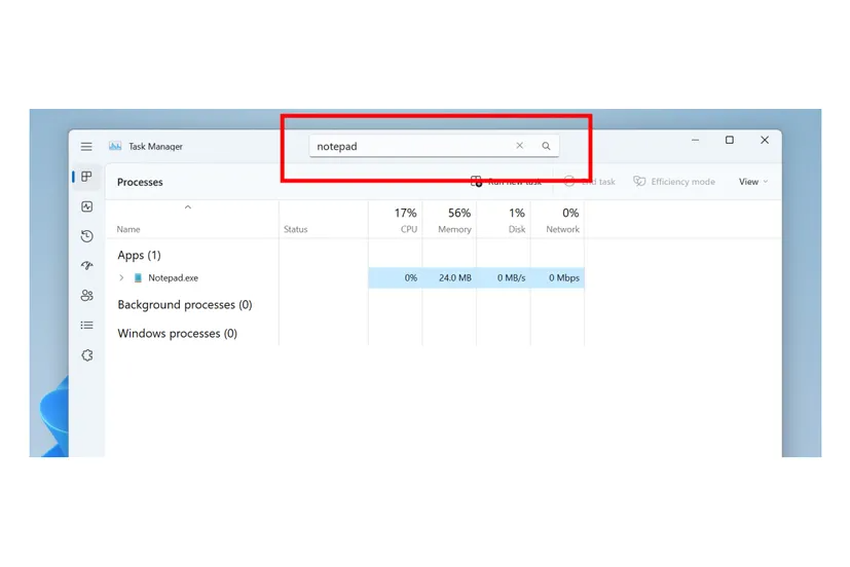Open the hamburger navigation menu
This screenshot has width=850, height=567.
(87, 146)
